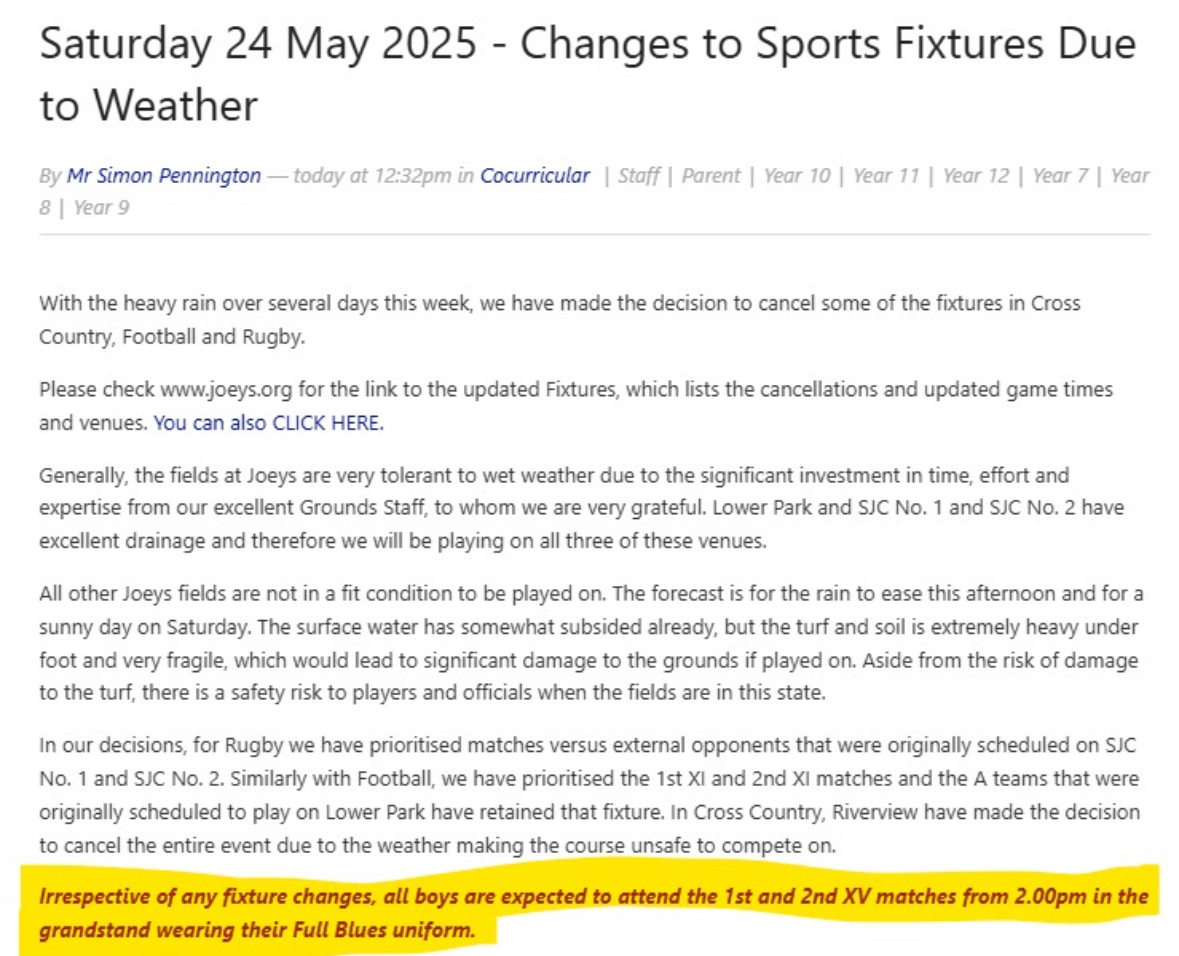Screen dimensions: 1179x956
Task: Click the 'today at 12:32pm' timestamp
Action: (372, 175)
